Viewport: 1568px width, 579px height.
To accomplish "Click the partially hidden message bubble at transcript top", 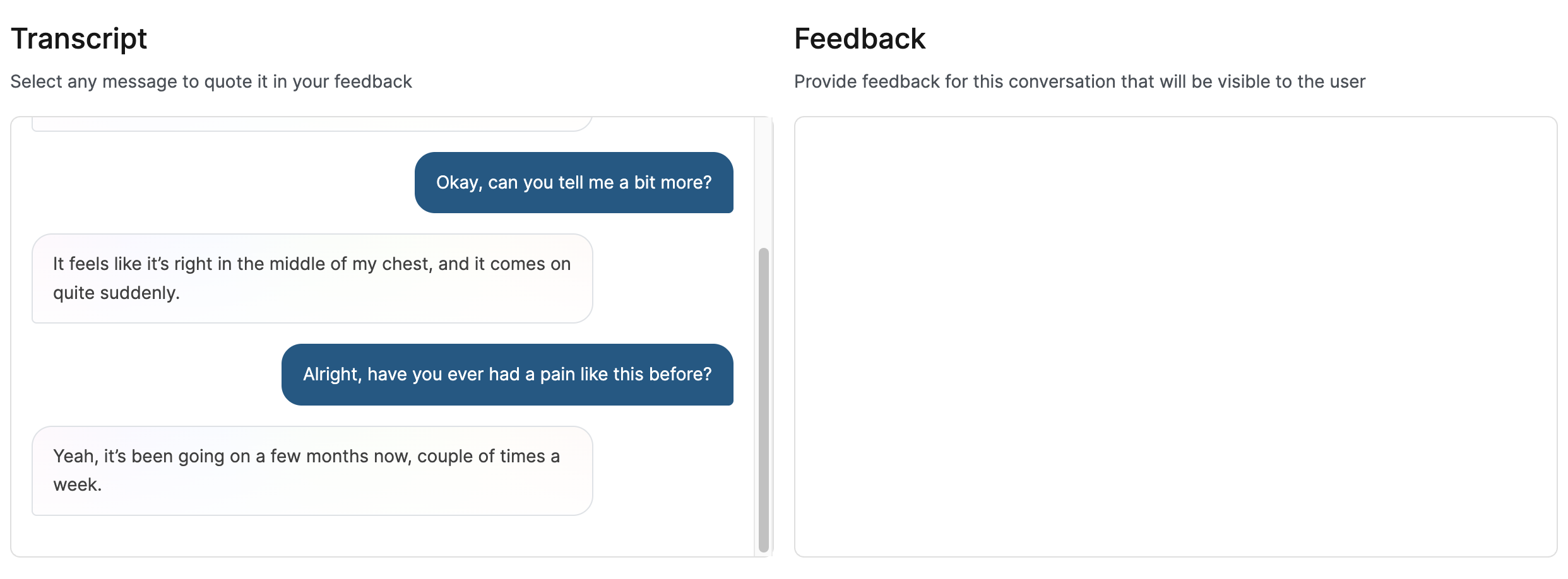I will (312, 124).
